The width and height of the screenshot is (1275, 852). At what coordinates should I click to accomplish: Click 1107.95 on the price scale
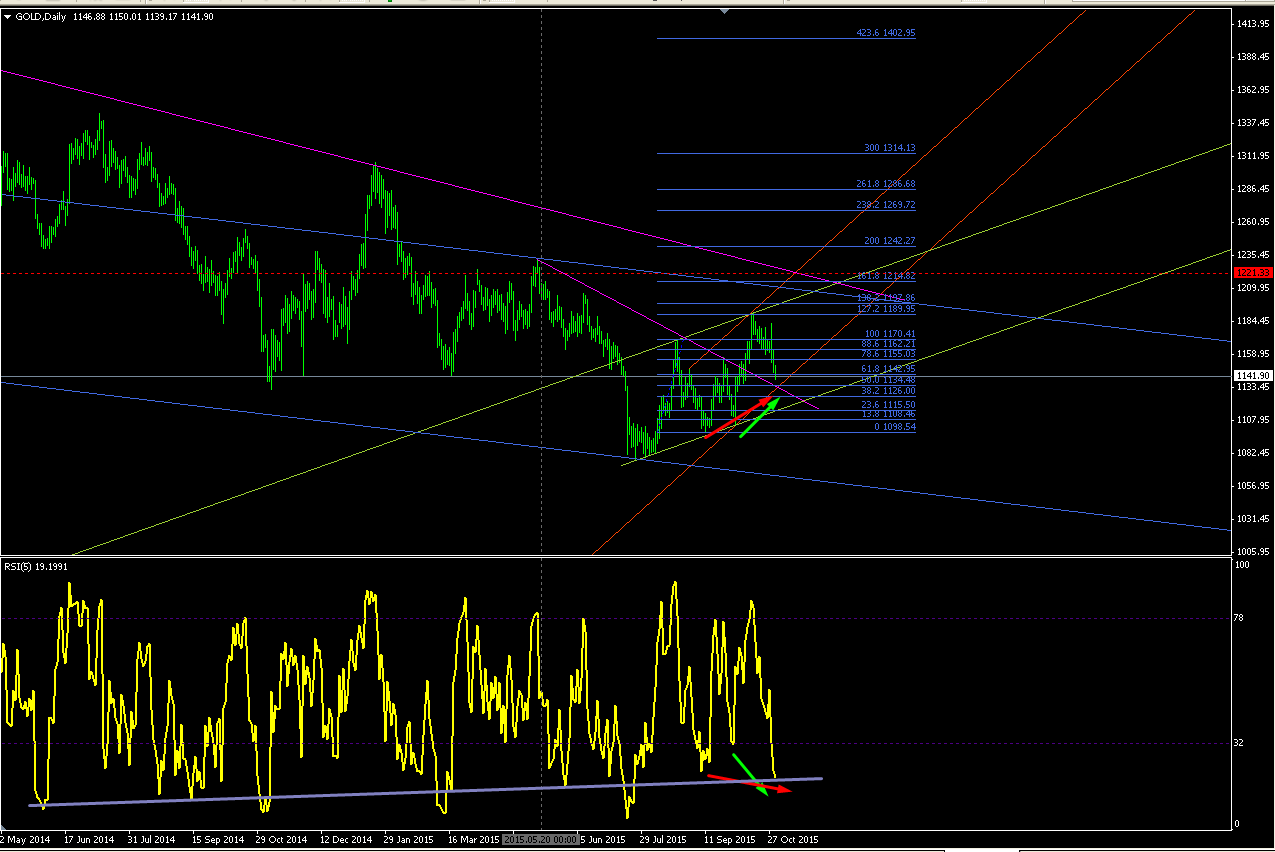point(1253,420)
